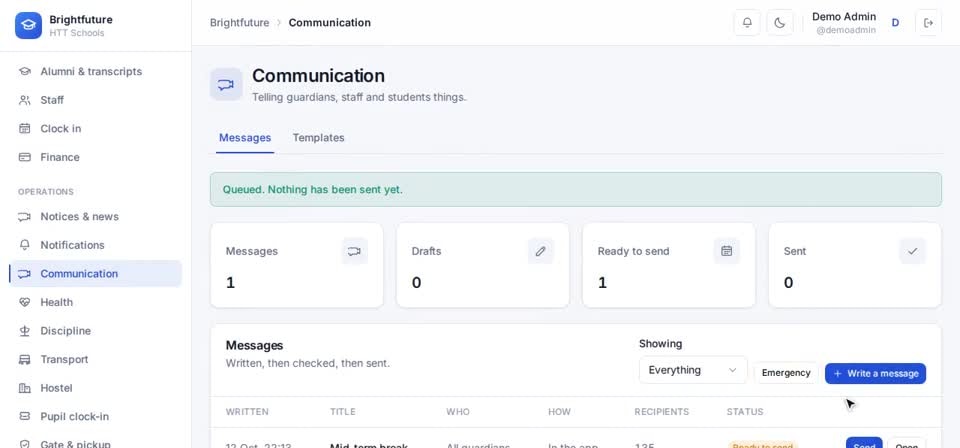Click the Brightfuture breadcrumb link
The height and width of the screenshot is (448, 960).
[x=239, y=23]
